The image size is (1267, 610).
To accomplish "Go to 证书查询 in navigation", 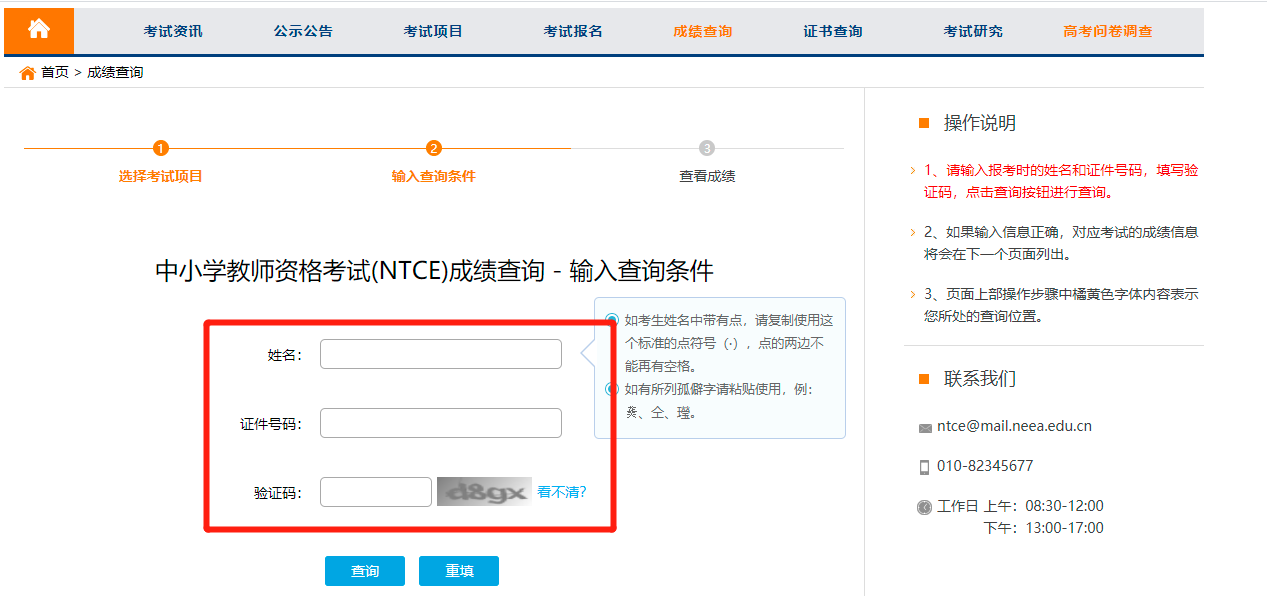I will point(833,31).
